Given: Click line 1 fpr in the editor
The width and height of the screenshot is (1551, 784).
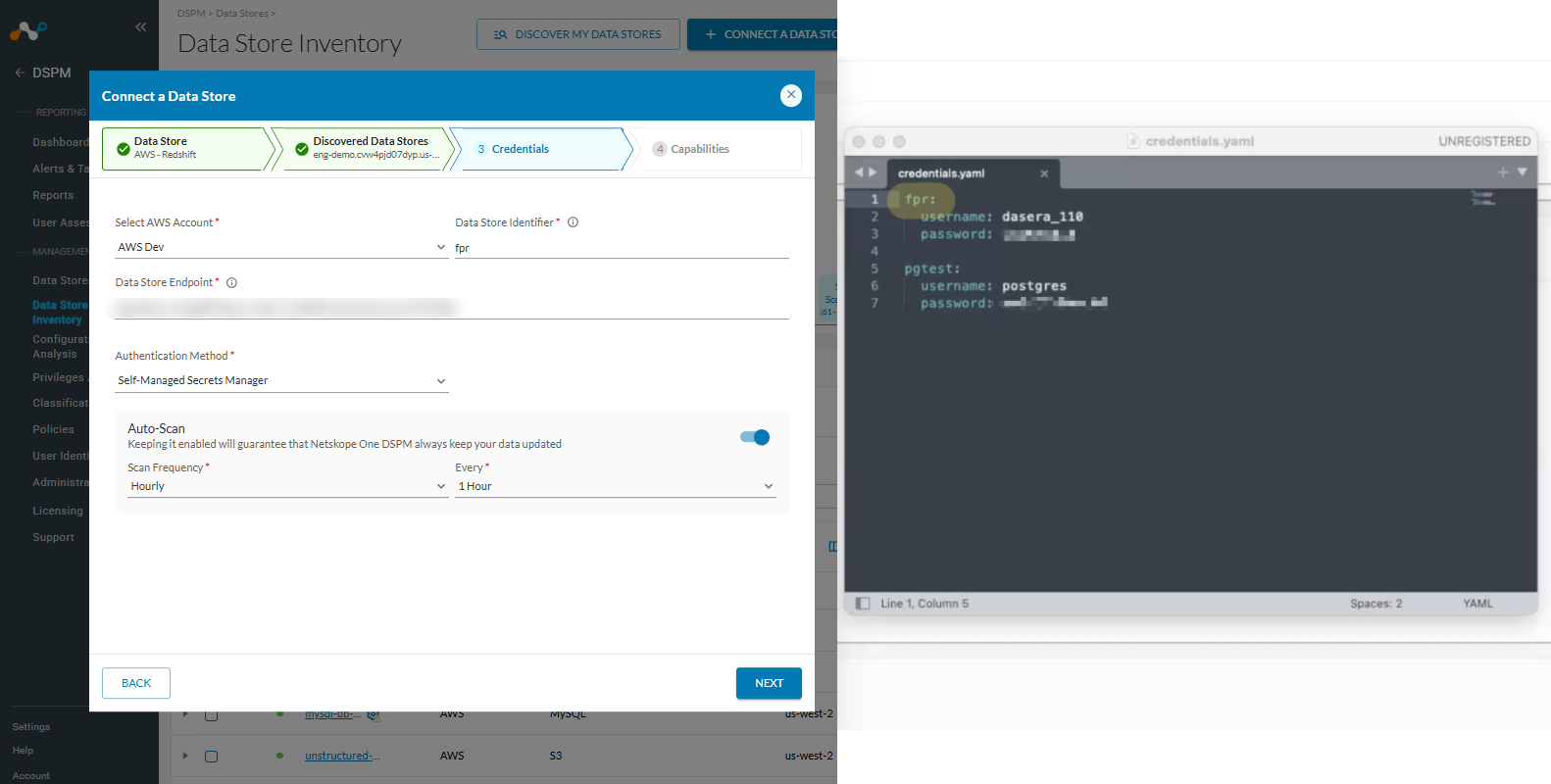Looking at the screenshot, I should (920, 199).
